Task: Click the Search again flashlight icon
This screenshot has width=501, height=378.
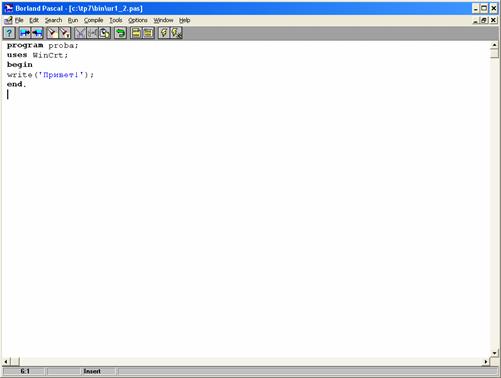Action: (x=65, y=33)
